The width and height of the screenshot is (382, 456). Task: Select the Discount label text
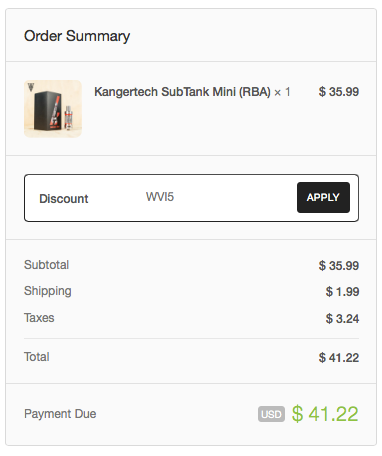[x=64, y=199]
